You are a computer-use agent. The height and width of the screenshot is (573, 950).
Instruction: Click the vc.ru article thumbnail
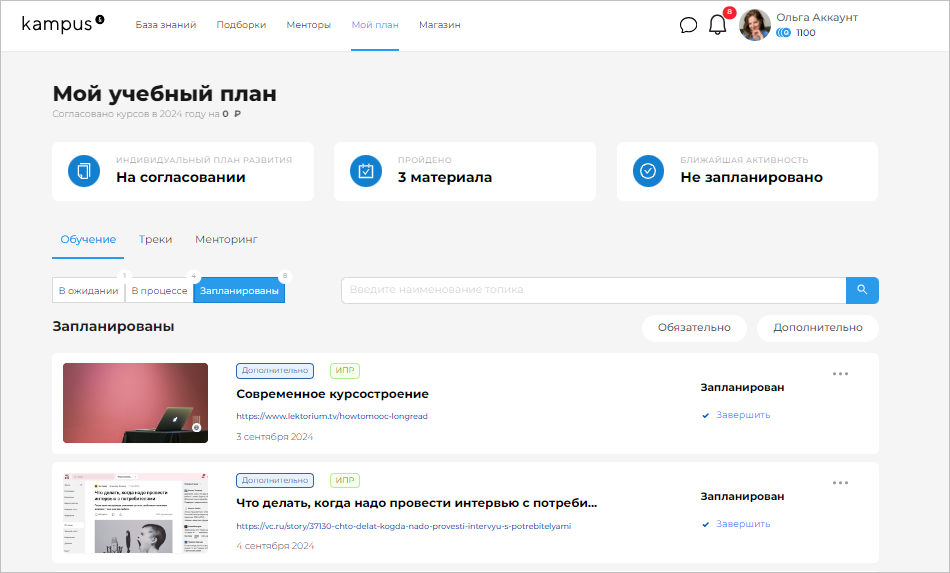click(135, 512)
